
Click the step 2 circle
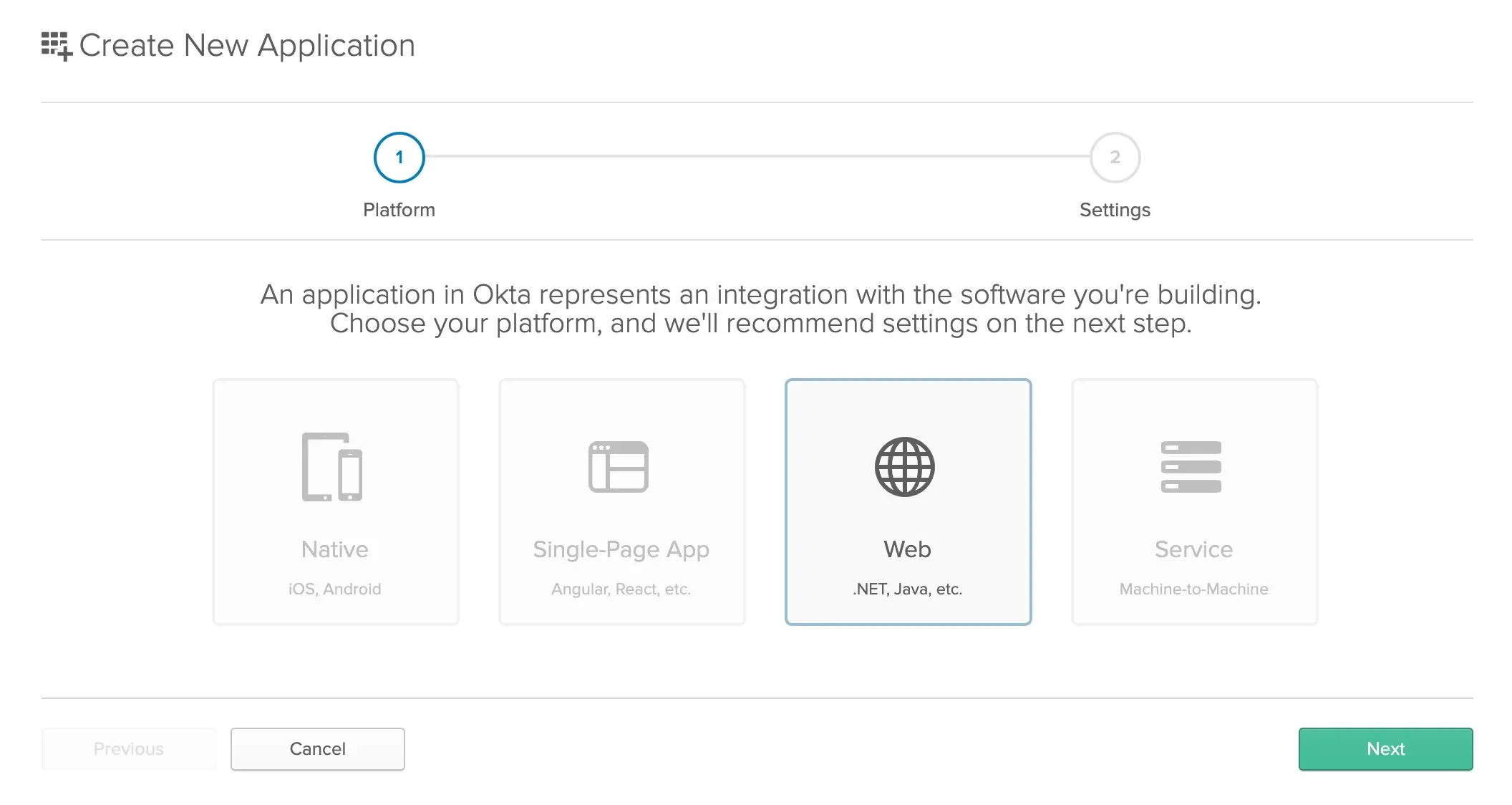(x=1115, y=158)
